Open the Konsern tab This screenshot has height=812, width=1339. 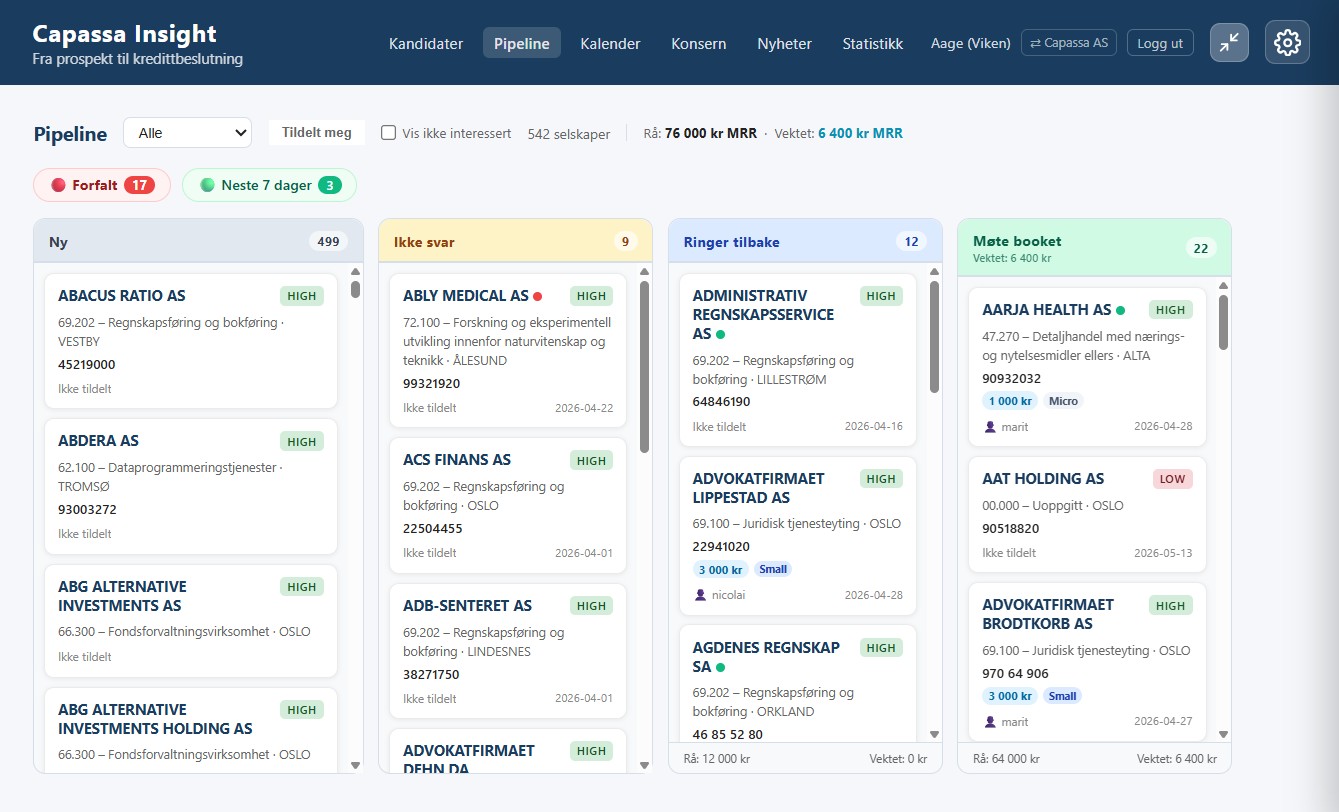(x=699, y=43)
